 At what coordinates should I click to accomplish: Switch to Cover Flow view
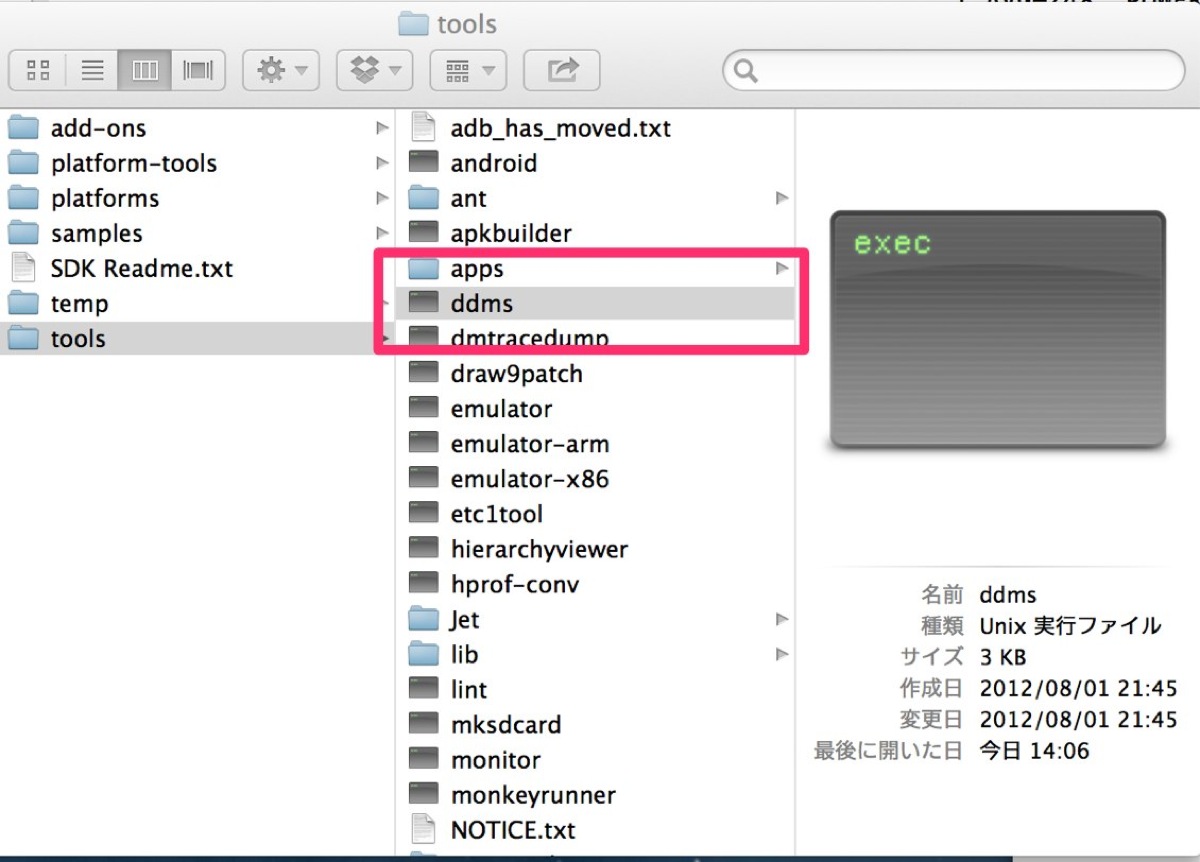click(x=198, y=70)
